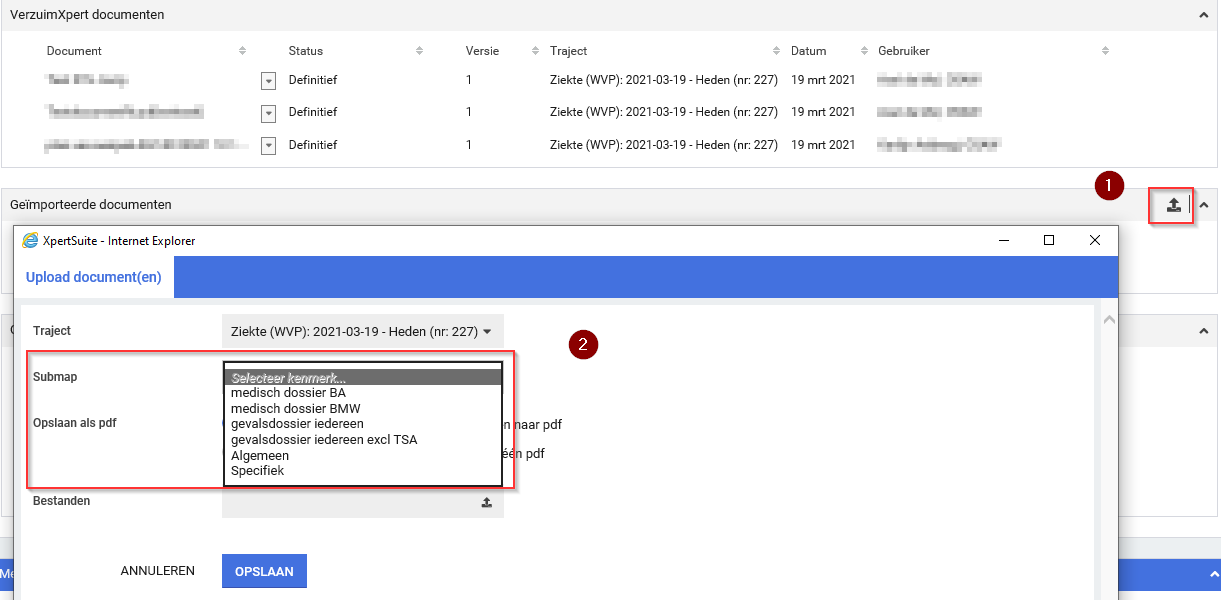Click the Internet Explorer logo in title bar

(x=30, y=240)
